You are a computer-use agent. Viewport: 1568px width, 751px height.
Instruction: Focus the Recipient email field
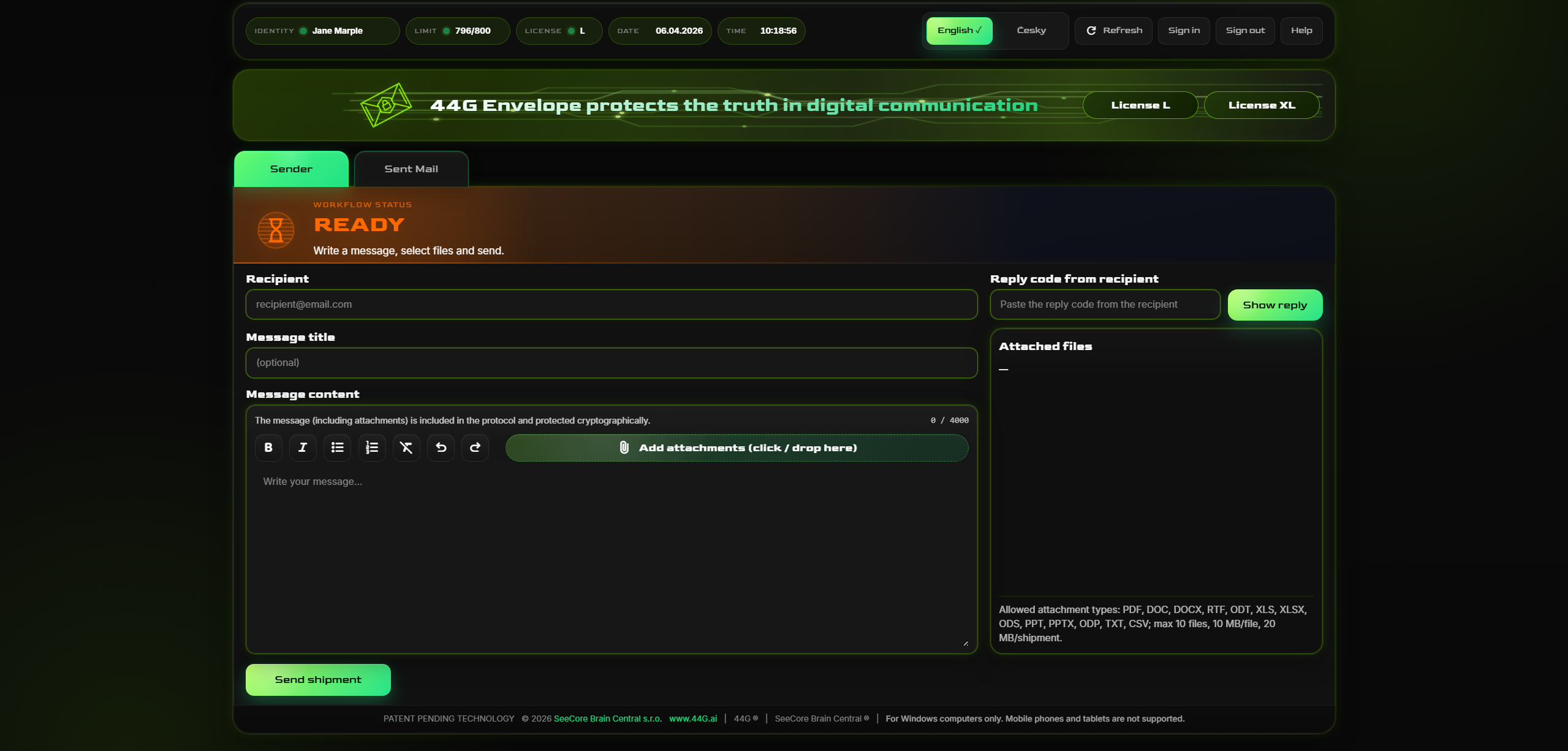pyautogui.click(x=611, y=305)
